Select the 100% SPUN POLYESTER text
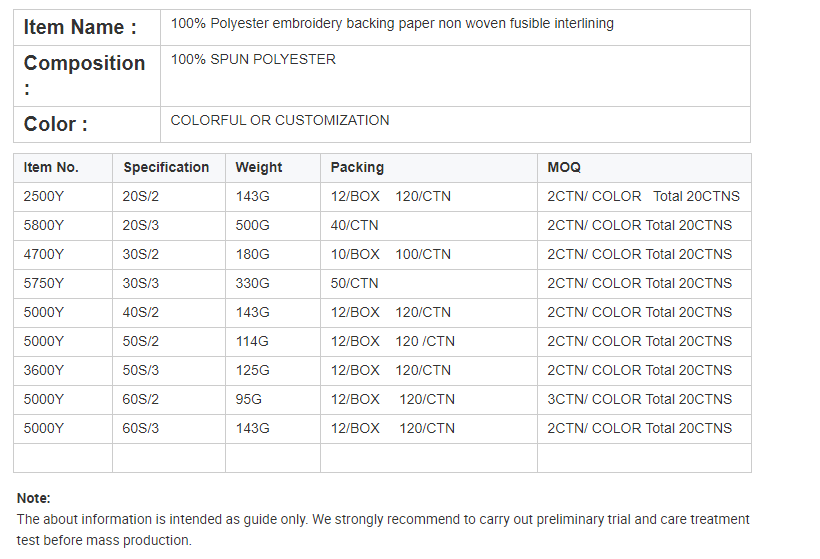The image size is (820, 559). pyautogui.click(x=253, y=60)
